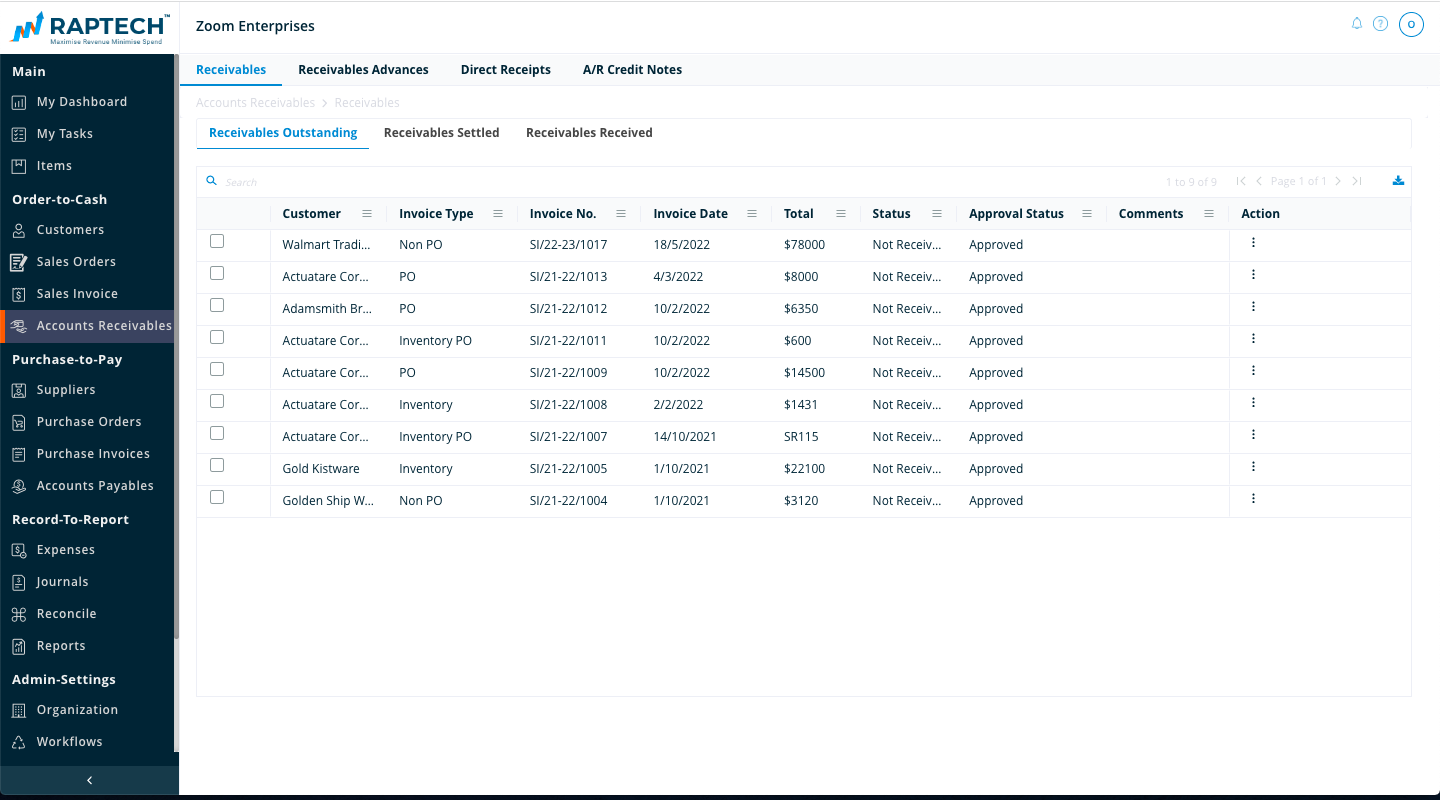
Task: Click the download export icon
Action: click(x=1398, y=181)
